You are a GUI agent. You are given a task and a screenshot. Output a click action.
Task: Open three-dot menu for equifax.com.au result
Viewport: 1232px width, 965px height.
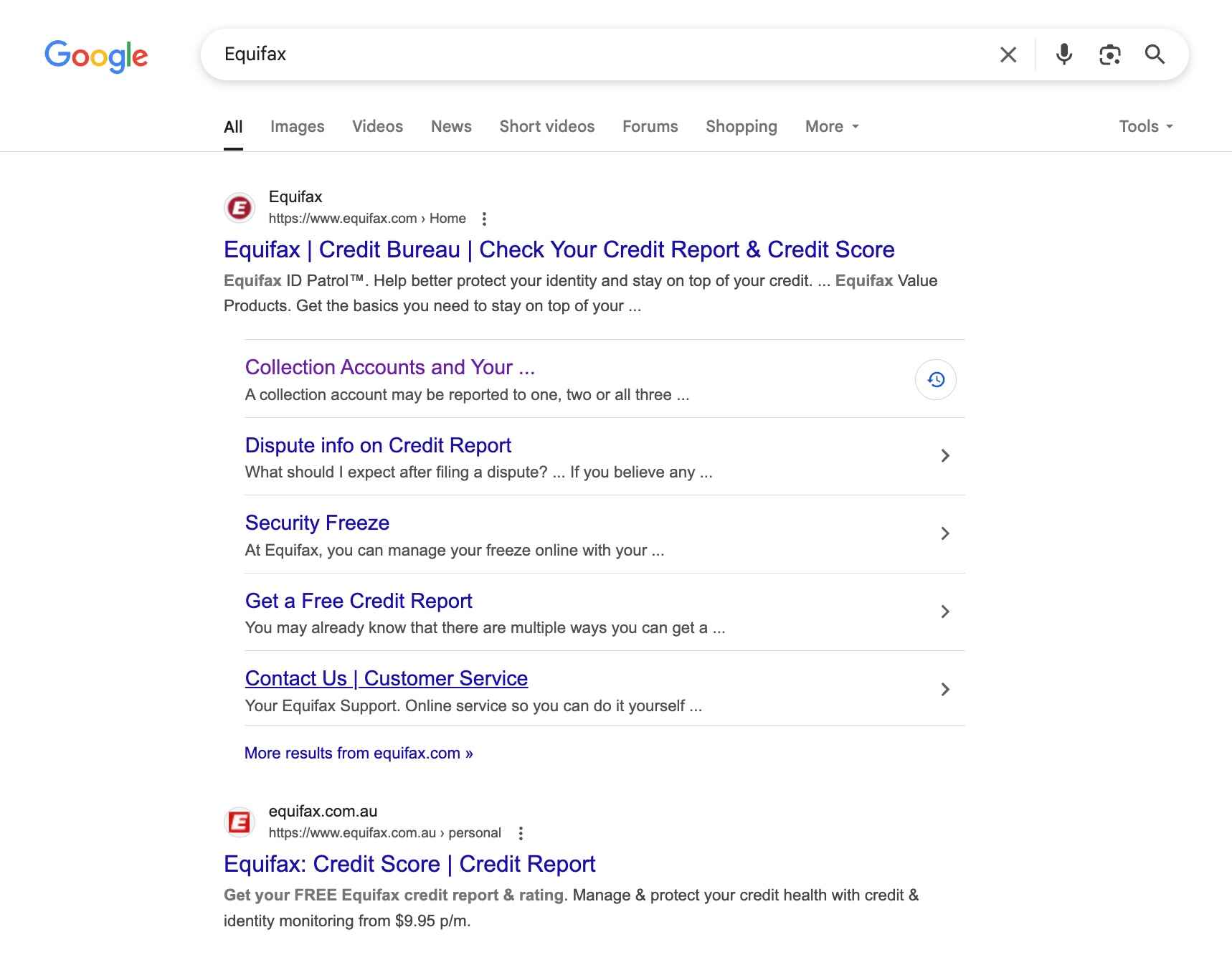[521, 833]
